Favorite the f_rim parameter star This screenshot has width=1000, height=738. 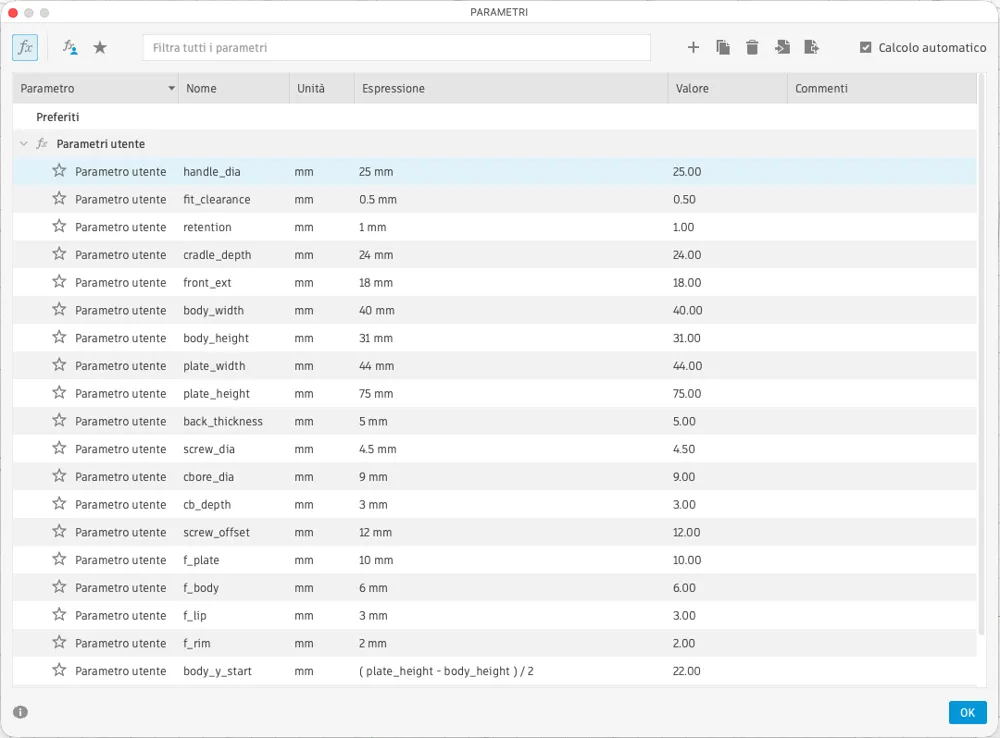(x=59, y=642)
